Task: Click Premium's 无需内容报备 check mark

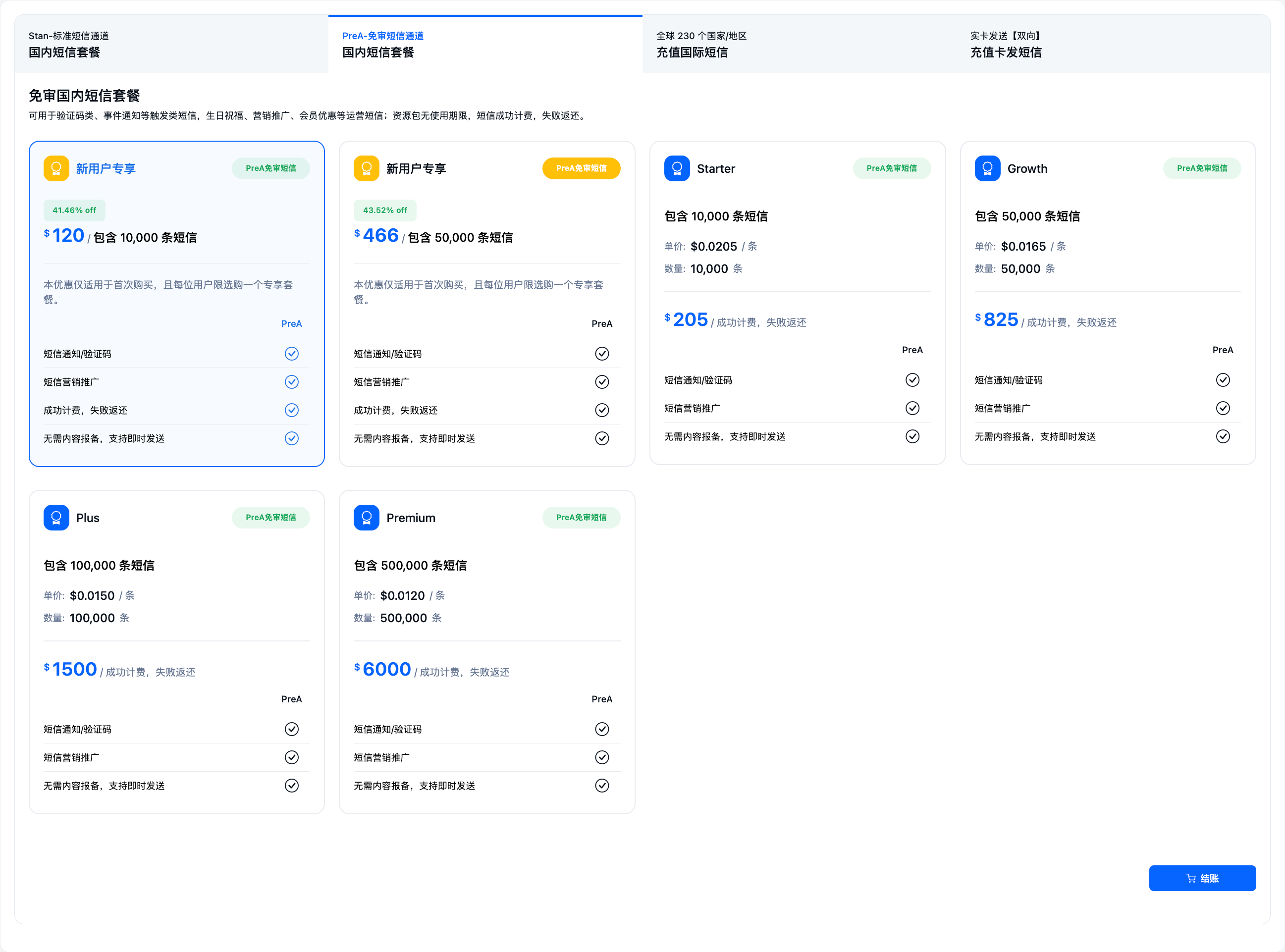Action: point(601,786)
